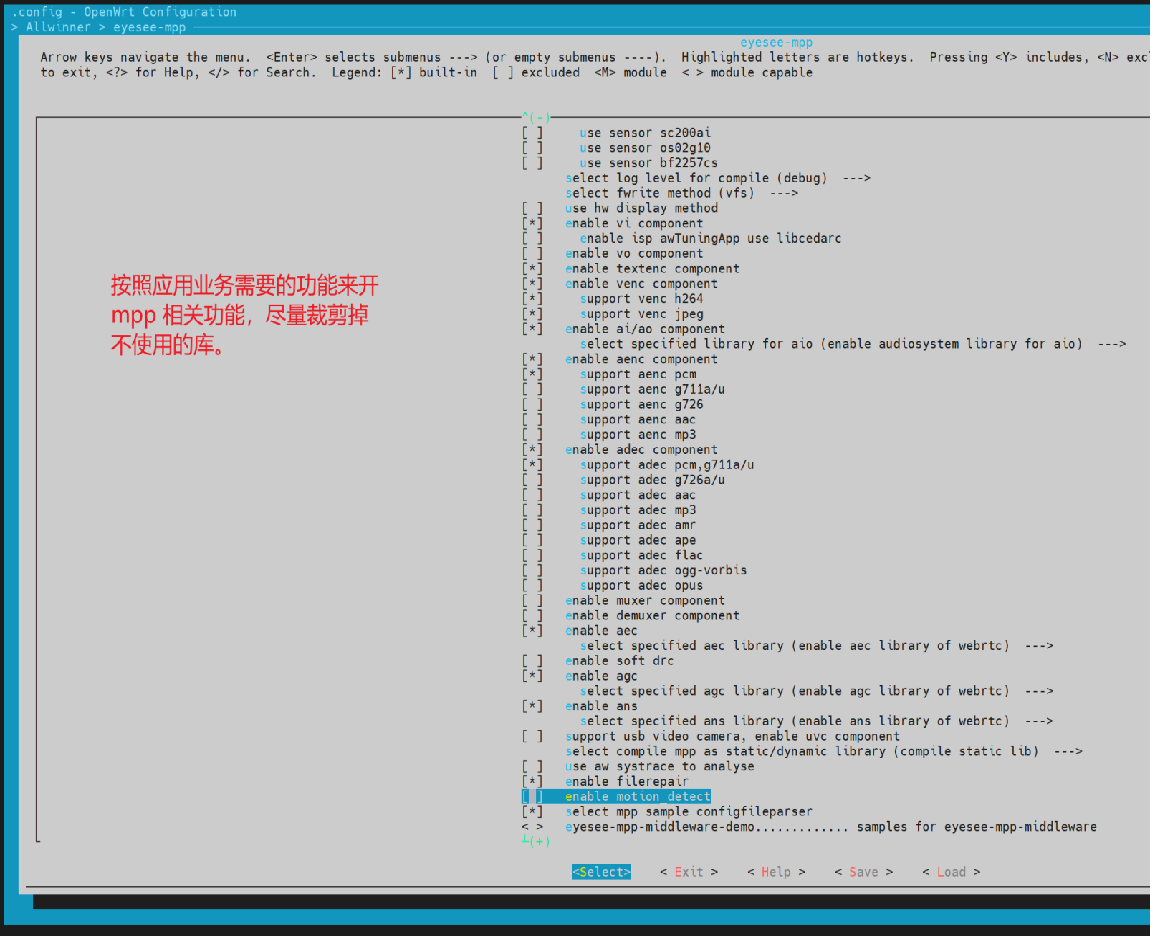Open 'select compile mpp as static/dynamic library'
Screen dimensions: 1151x937
[x=823, y=752]
